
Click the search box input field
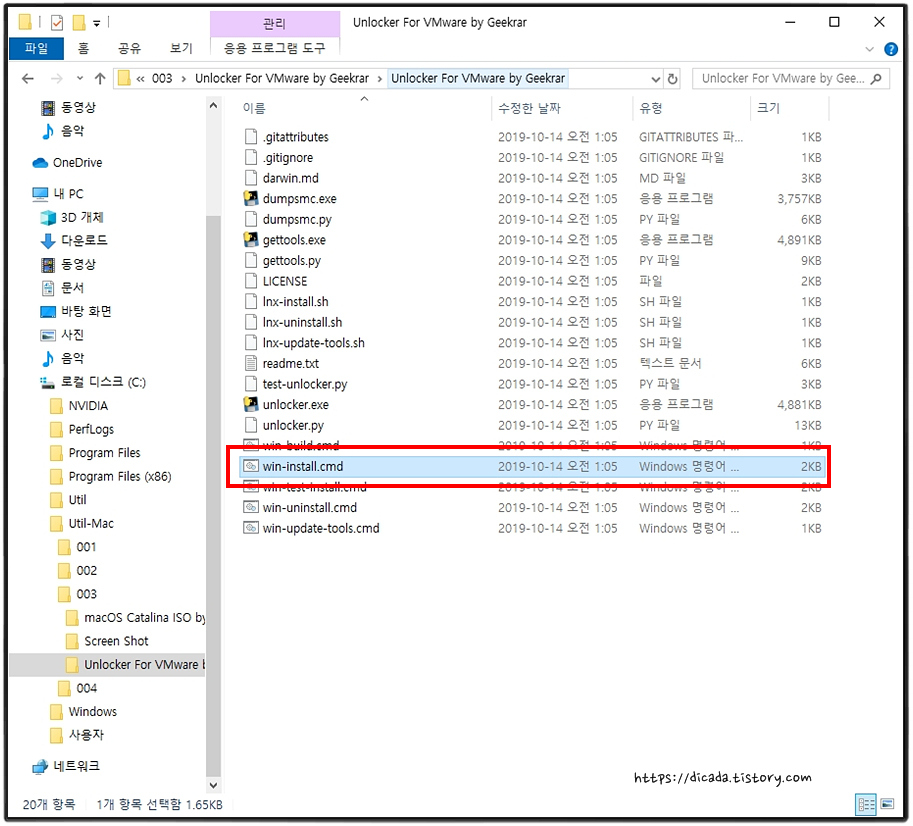782,79
